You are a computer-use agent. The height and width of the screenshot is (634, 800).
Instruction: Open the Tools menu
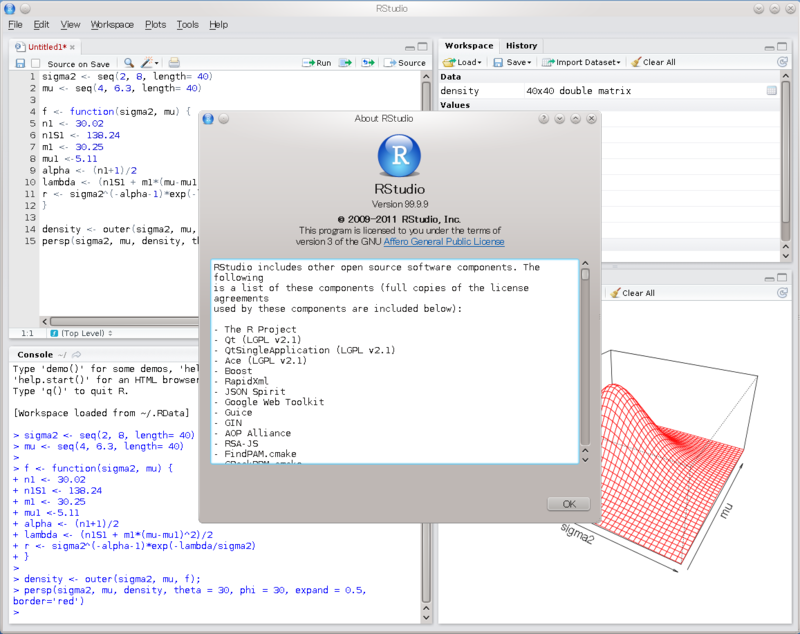click(187, 24)
